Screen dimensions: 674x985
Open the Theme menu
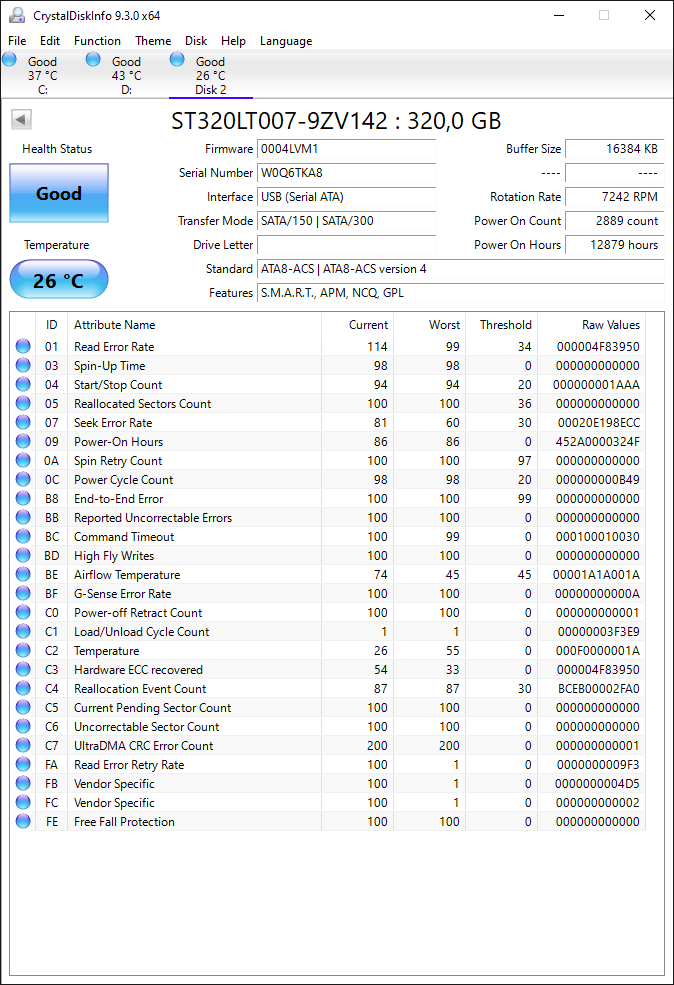pyautogui.click(x=153, y=41)
